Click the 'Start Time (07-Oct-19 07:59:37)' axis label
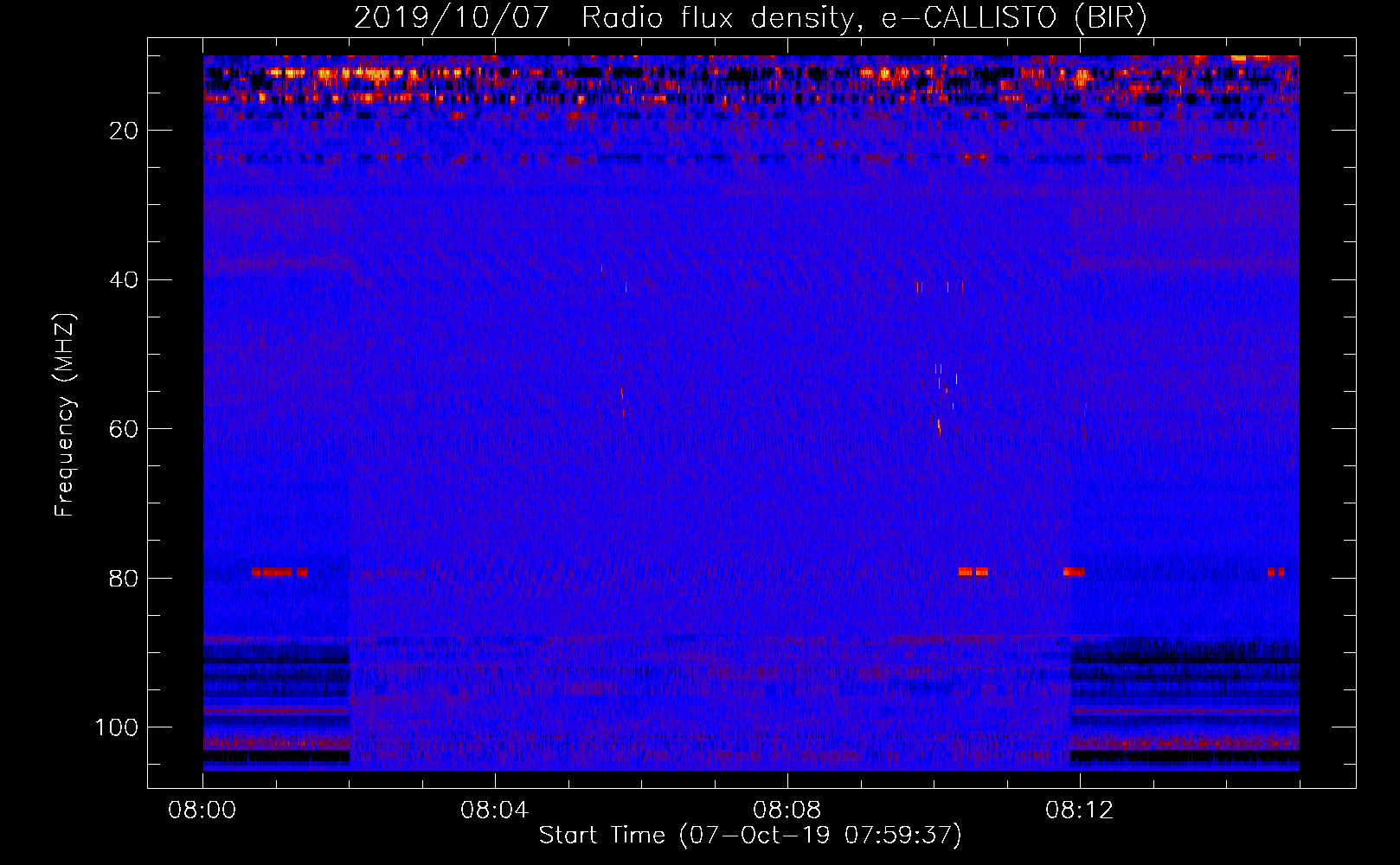1400x865 pixels. click(x=750, y=835)
